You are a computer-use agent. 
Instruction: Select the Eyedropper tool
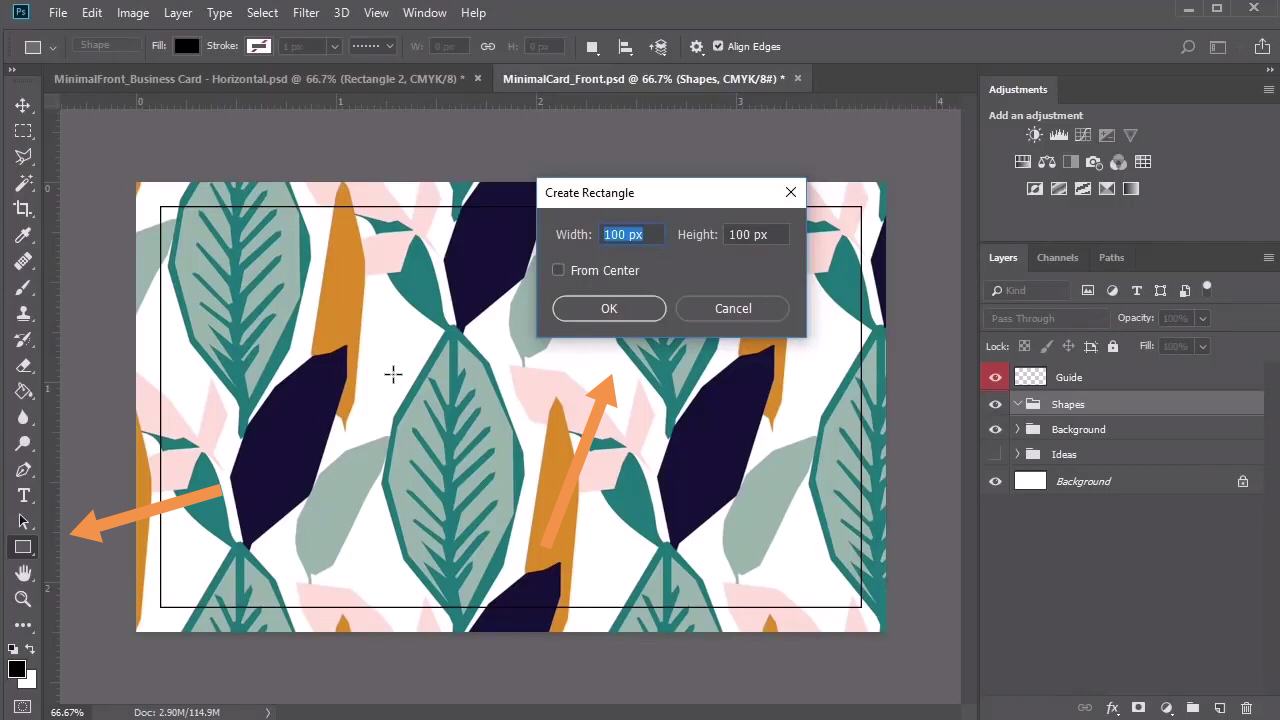(x=23, y=235)
